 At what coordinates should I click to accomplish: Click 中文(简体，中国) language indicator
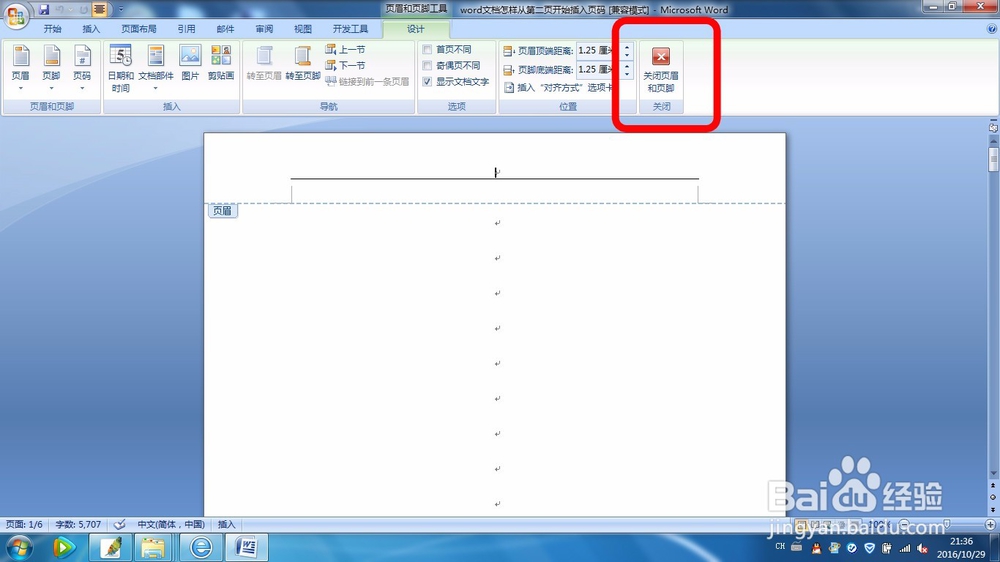171,524
